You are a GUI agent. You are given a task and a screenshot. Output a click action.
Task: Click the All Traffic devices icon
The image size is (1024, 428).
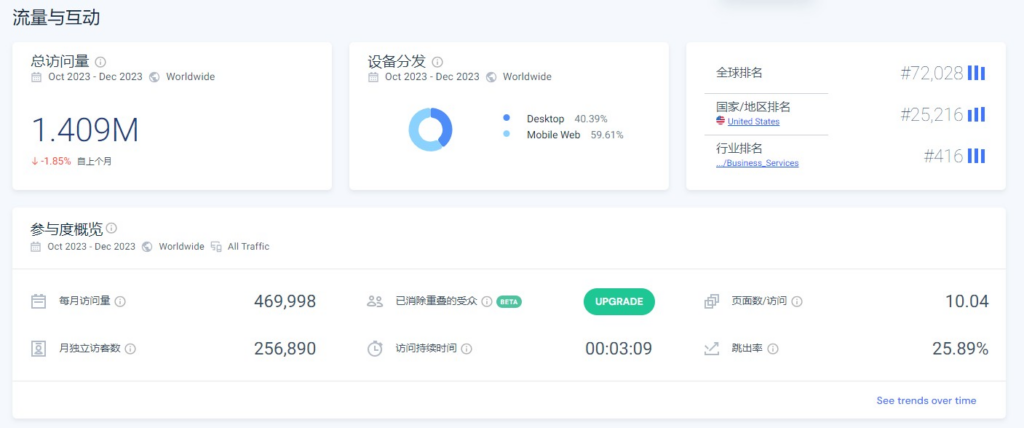216,247
